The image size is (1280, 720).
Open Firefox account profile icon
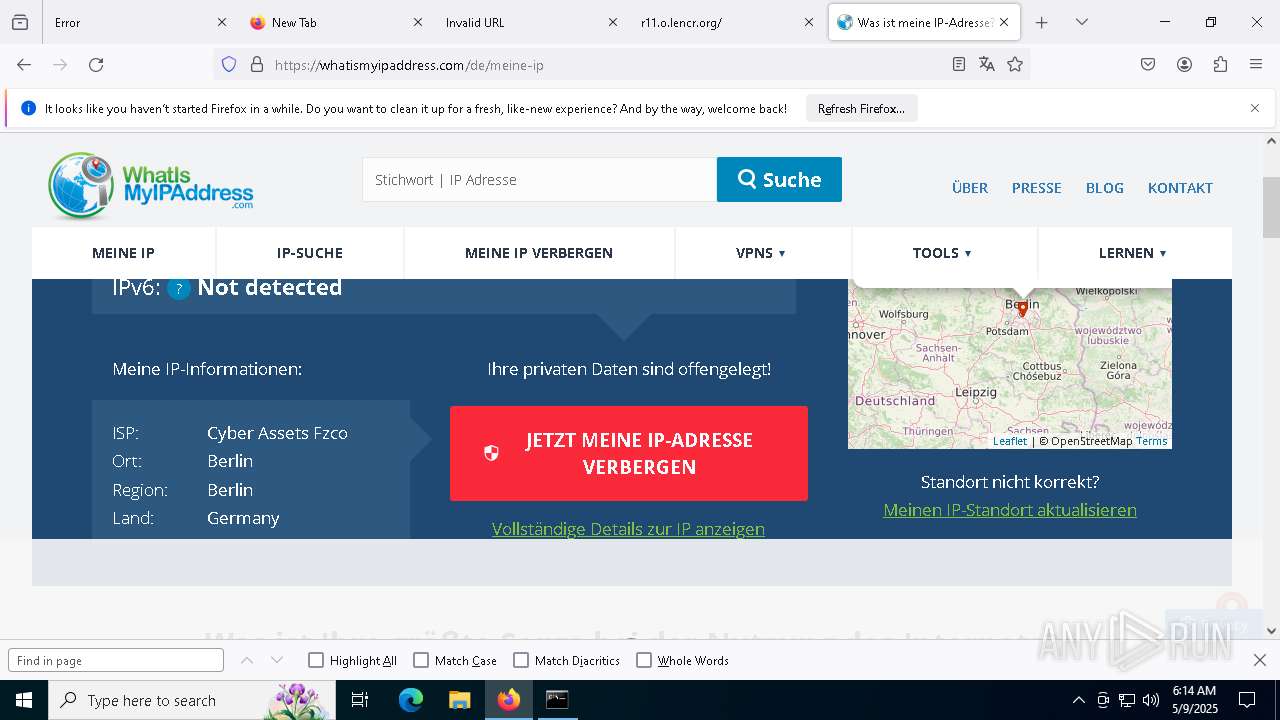(1184, 65)
